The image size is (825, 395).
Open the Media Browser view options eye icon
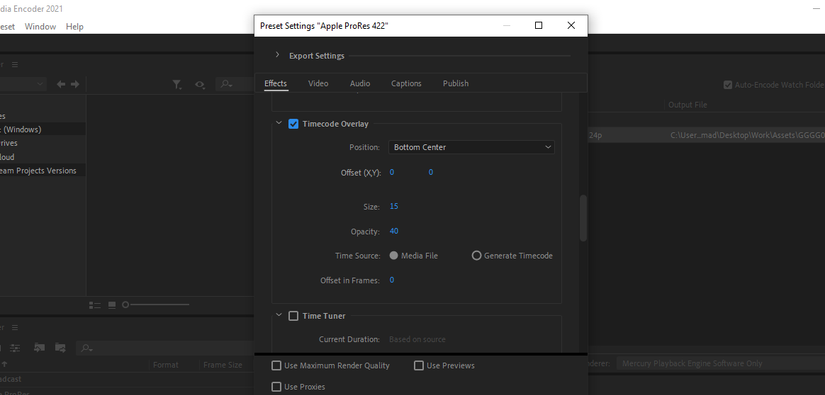click(200, 84)
